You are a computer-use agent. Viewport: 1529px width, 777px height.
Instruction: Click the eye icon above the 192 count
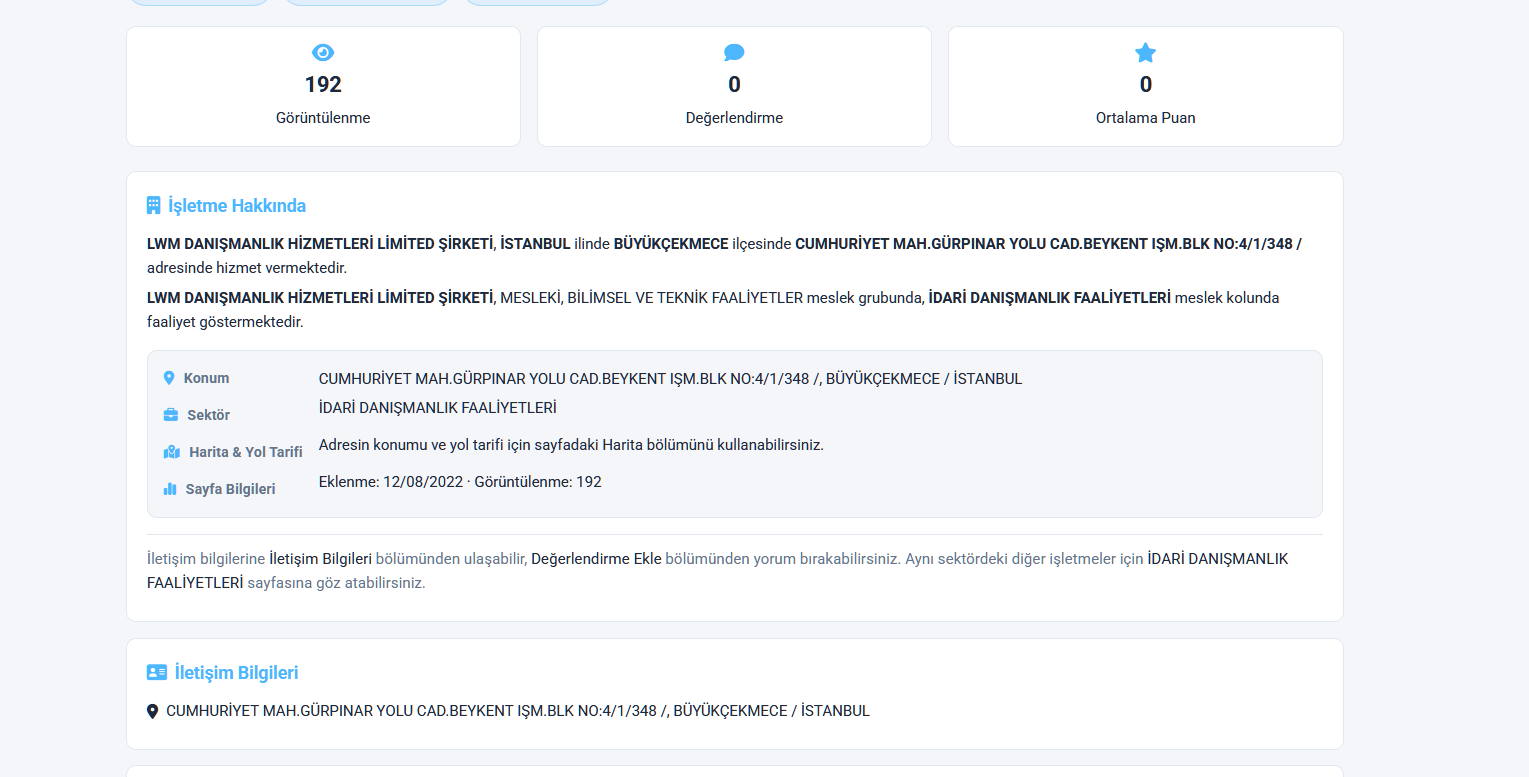(x=323, y=53)
